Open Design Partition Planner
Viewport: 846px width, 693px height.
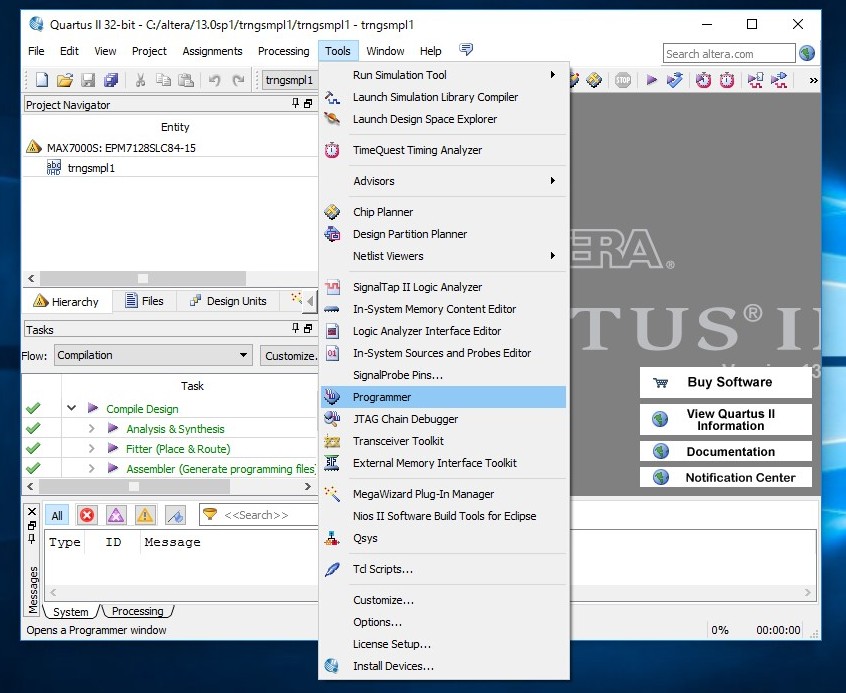[x=443, y=234]
